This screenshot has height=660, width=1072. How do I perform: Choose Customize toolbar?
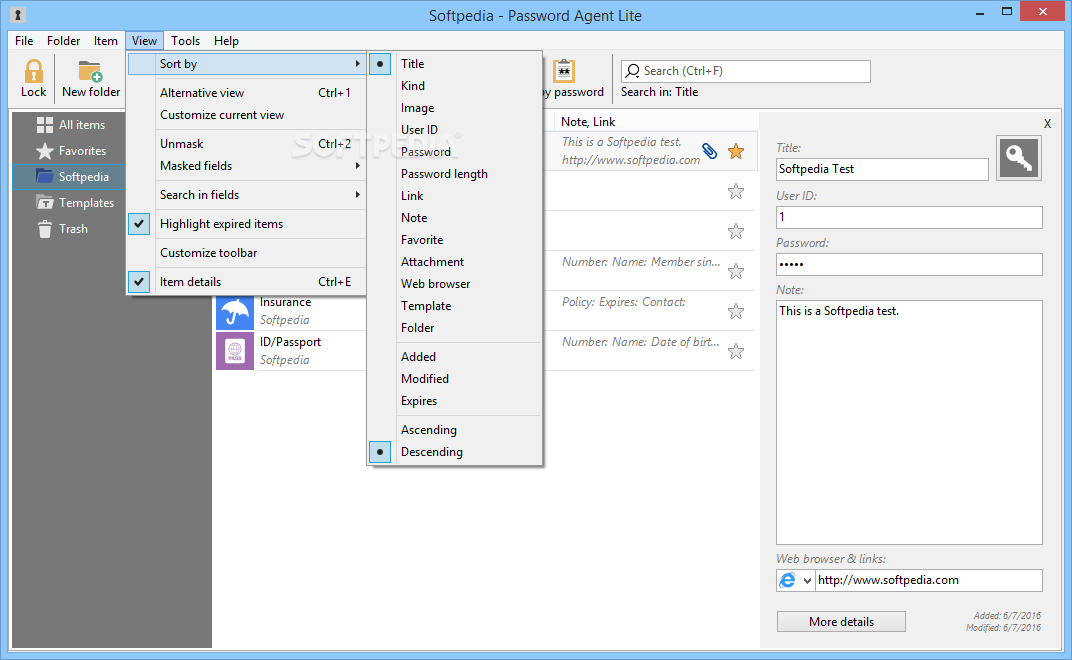247,252
